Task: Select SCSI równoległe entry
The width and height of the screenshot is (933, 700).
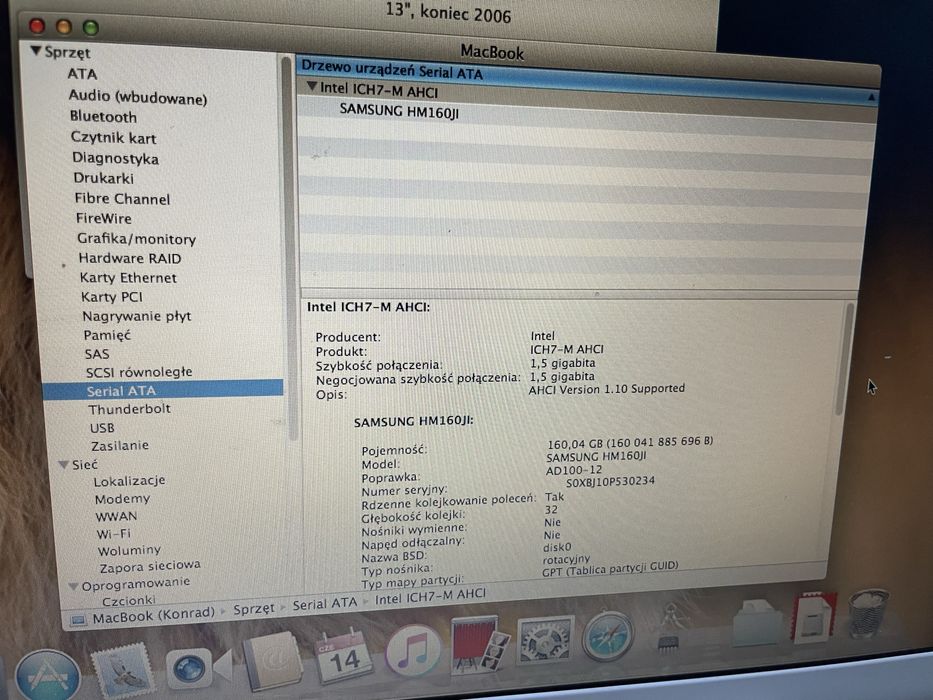Action: coord(139,372)
